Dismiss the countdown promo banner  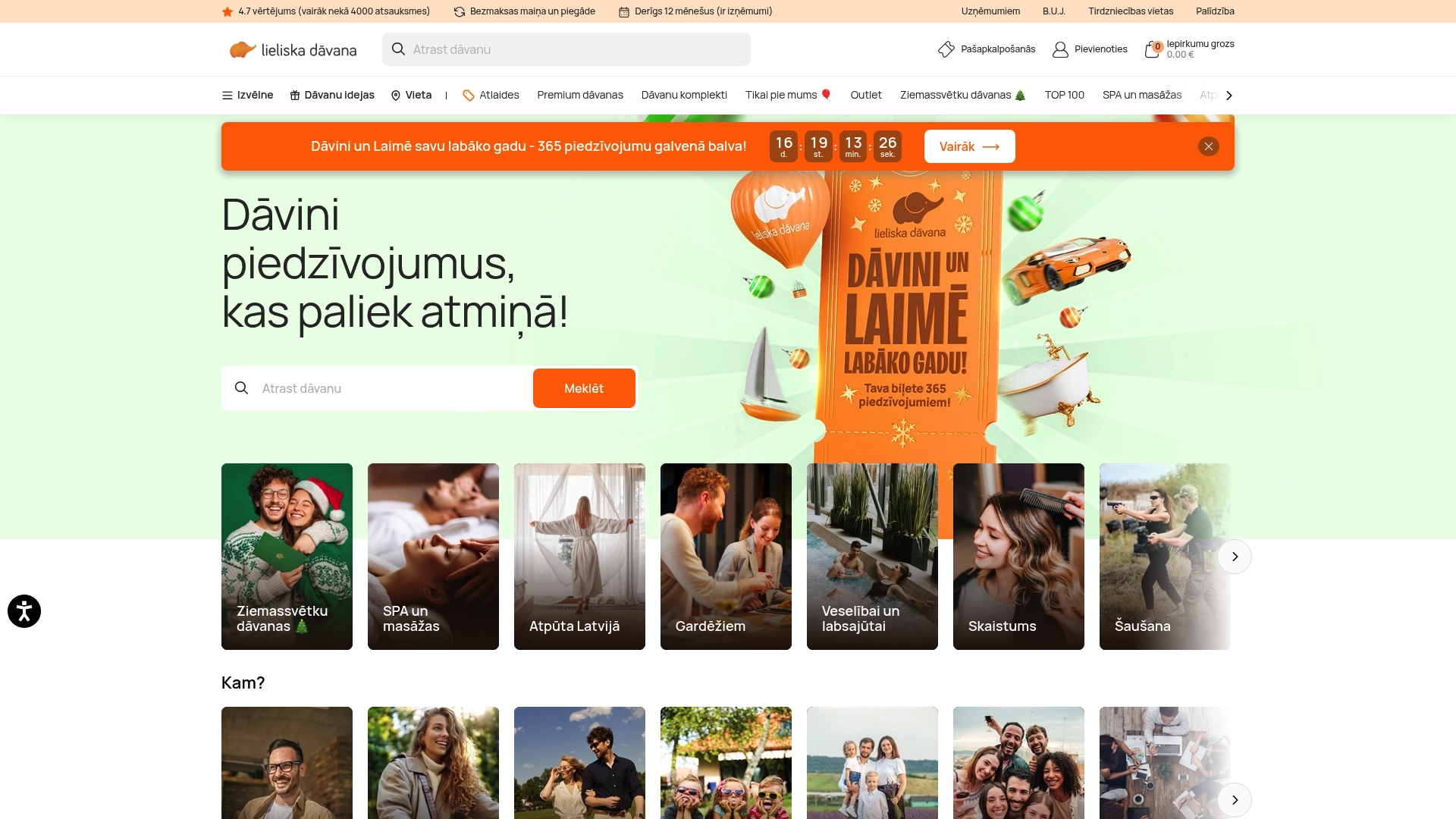(1209, 146)
